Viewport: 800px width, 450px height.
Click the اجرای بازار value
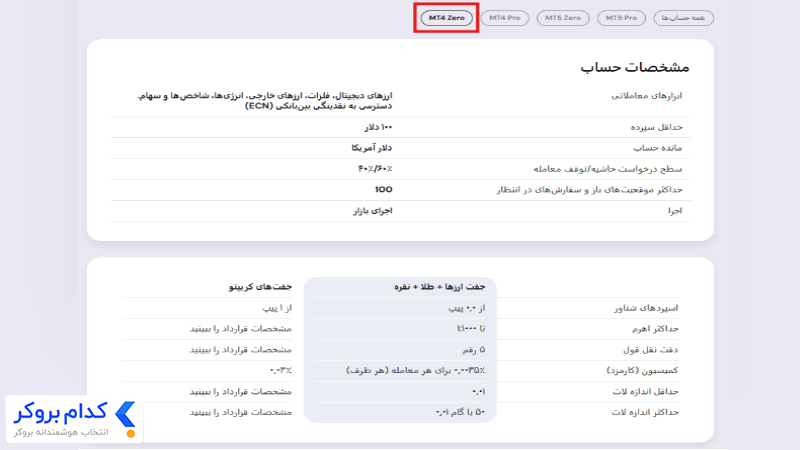(x=372, y=211)
